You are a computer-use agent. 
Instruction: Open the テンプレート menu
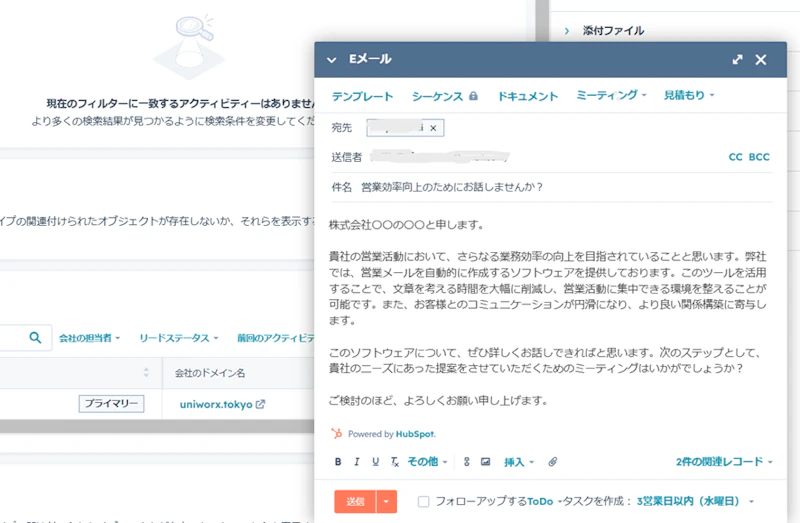pos(362,96)
